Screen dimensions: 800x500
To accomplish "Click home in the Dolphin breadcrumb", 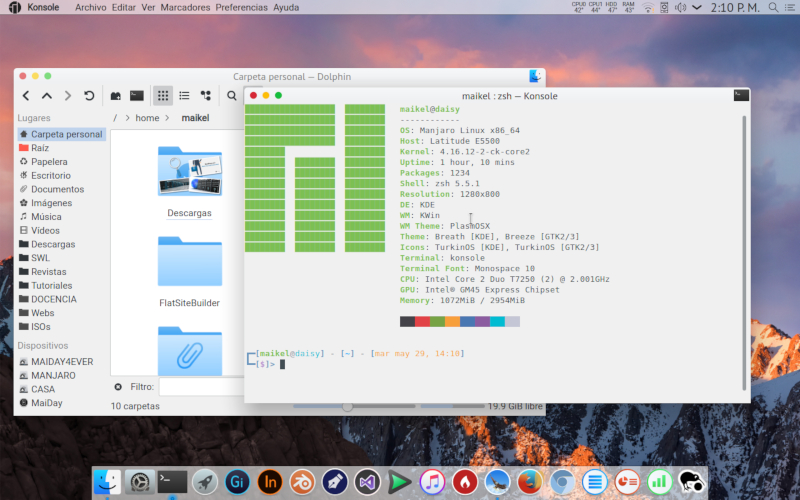I will coord(147,118).
